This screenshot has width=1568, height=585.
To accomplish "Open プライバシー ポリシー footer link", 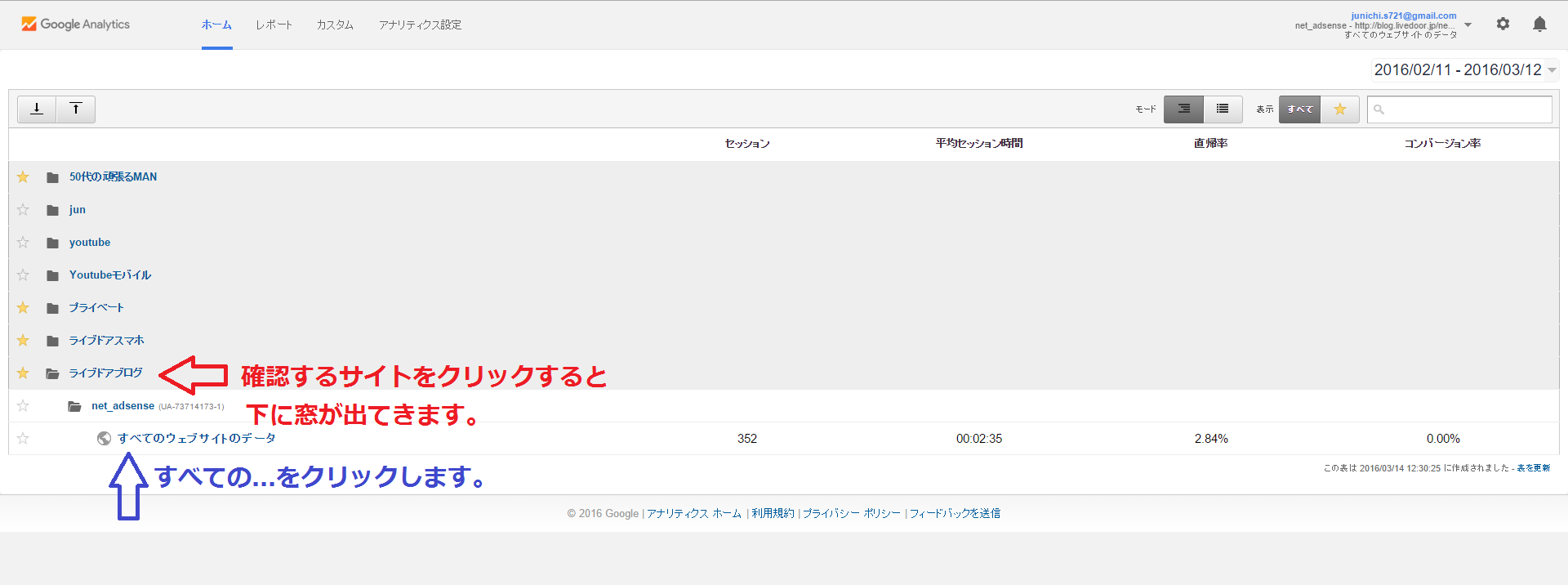I will pyautogui.click(x=852, y=514).
